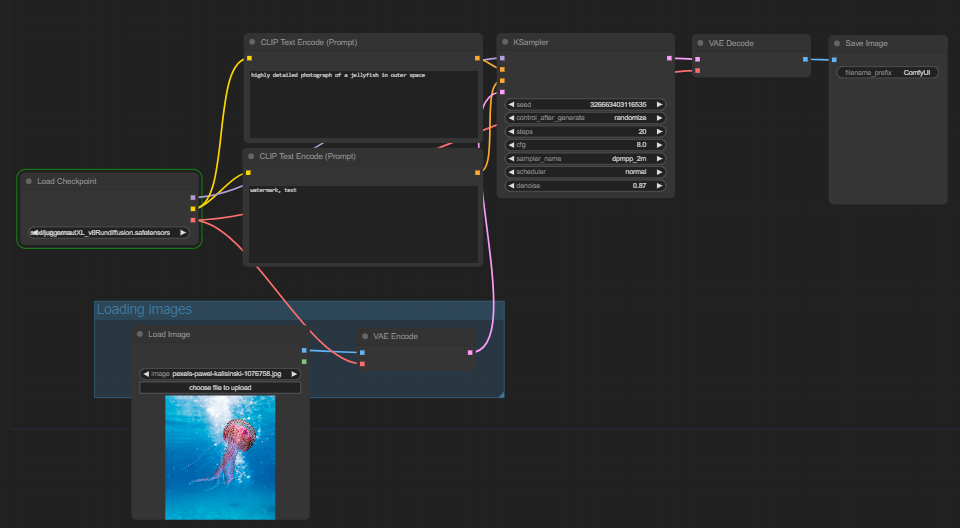Click the watermark prompt node's yellow clip input
Viewport: 960px width, 528px height.
pos(248,173)
